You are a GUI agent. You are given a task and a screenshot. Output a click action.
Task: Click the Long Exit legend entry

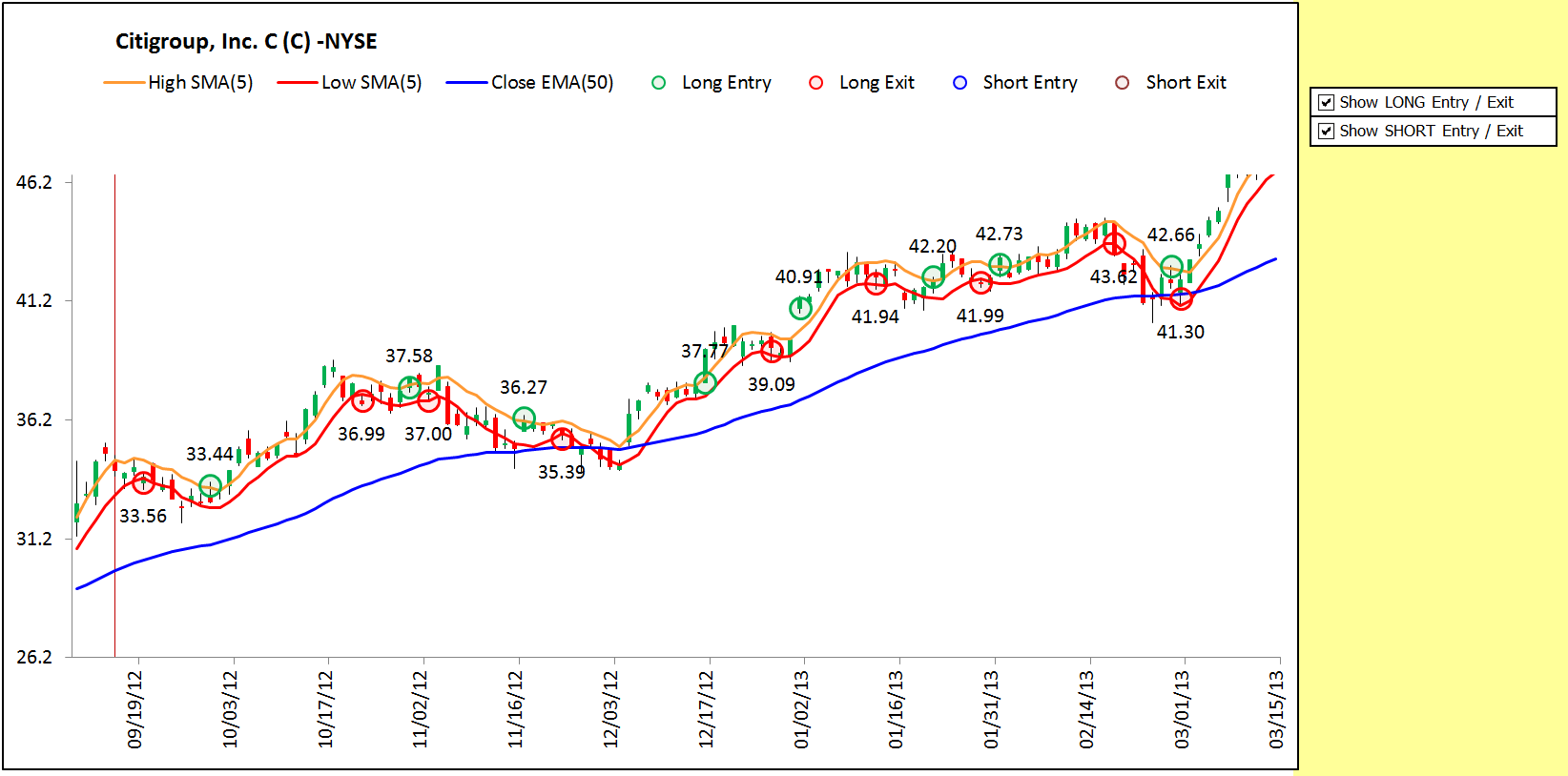tap(862, 83)
